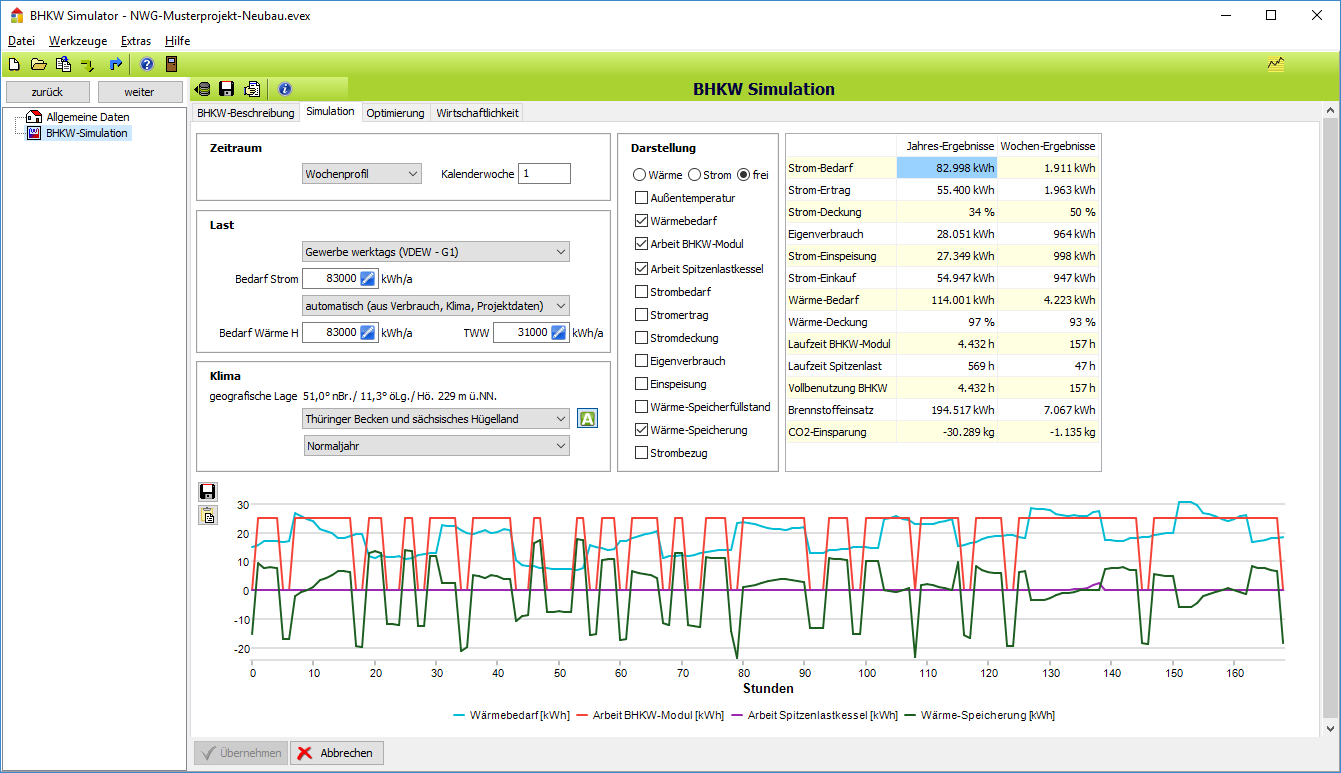This screenshot has width=1341, height=773.
Task: Click the chart icon in the top-right header
Action: pyautogui.click(x=1276, y=64)
